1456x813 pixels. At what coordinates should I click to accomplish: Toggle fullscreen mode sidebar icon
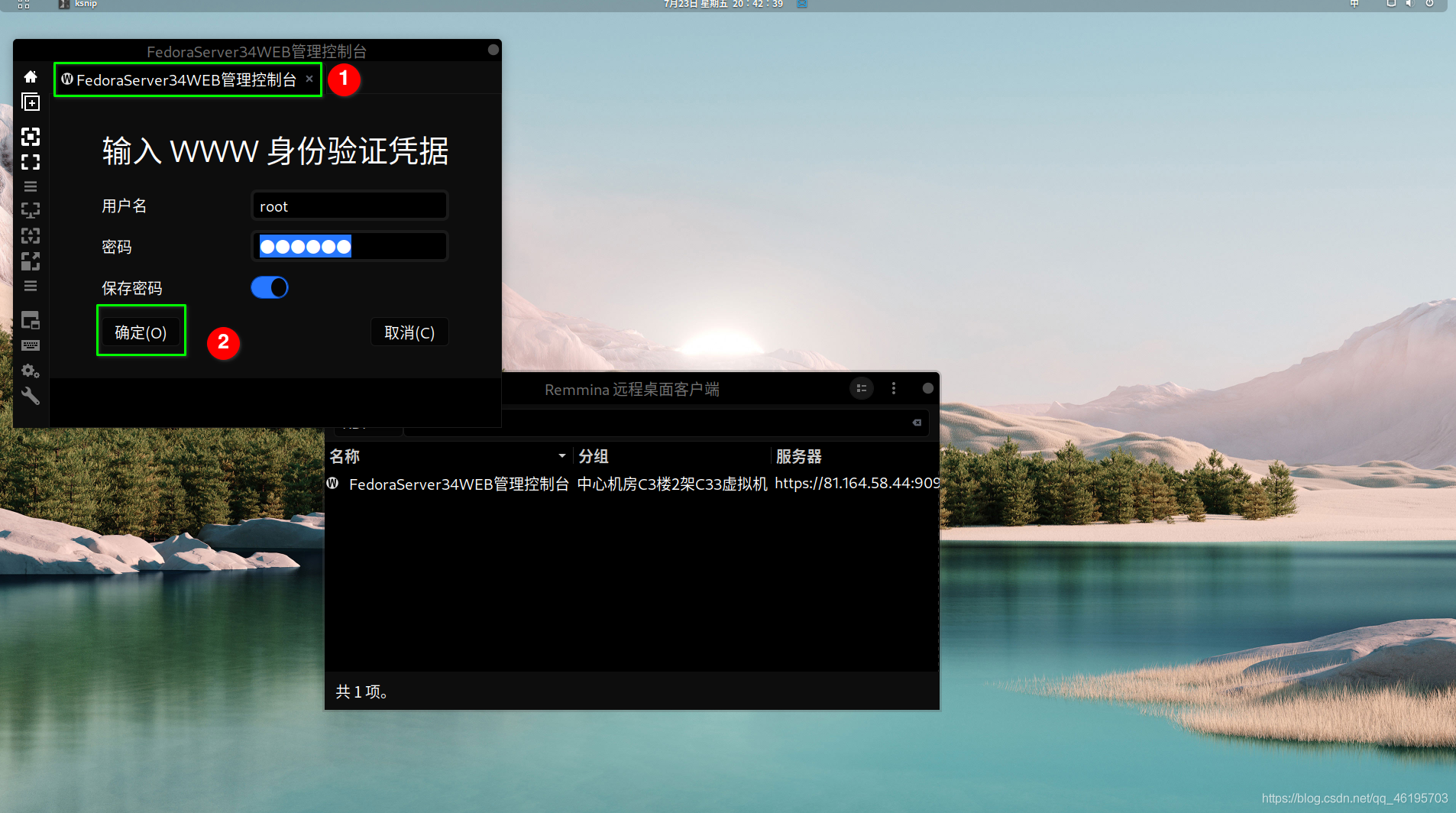click(x=31, y=137)
